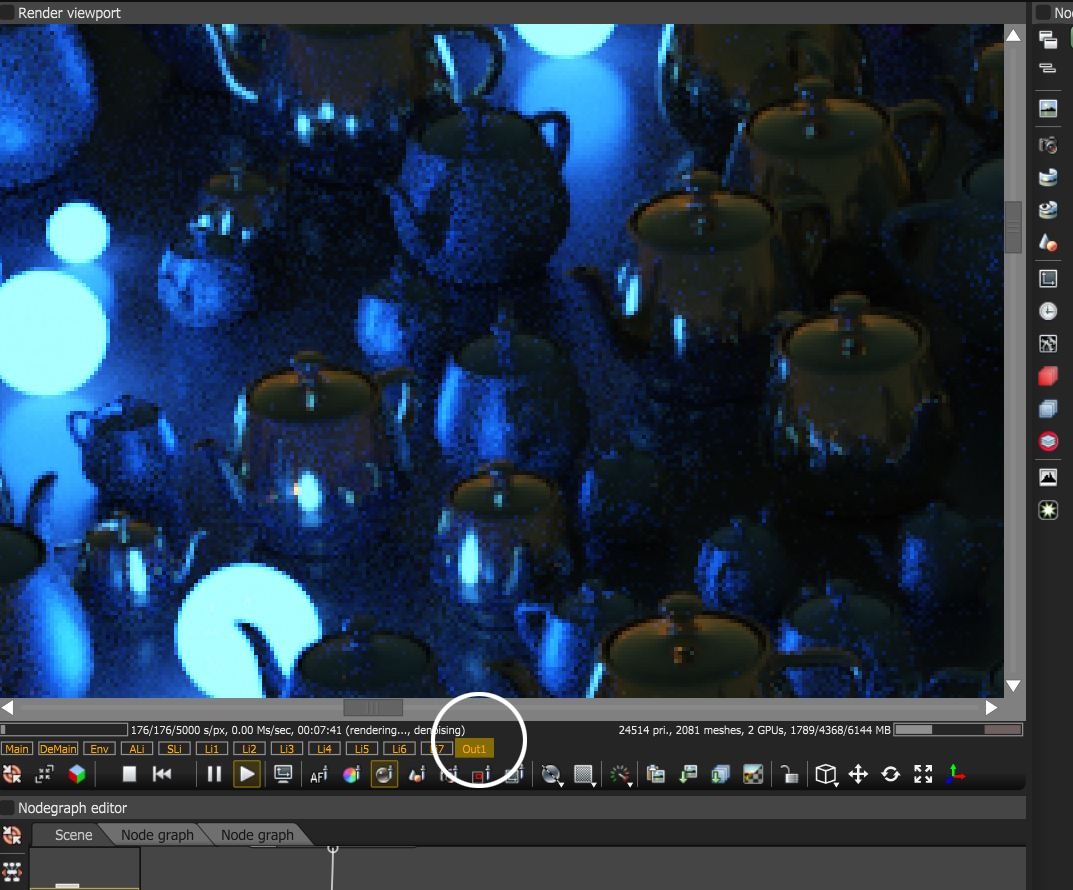Toggle the red render region picker

pos(481,774)
